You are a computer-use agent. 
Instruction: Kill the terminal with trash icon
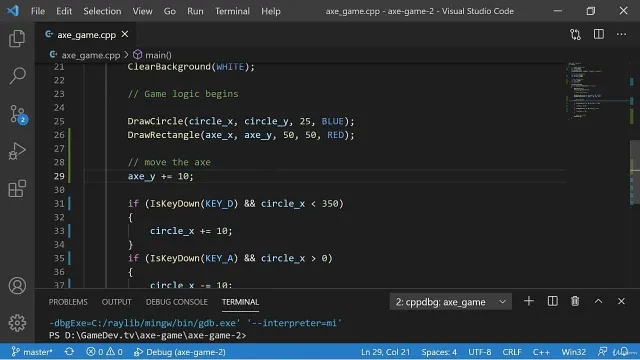[575, 301]
